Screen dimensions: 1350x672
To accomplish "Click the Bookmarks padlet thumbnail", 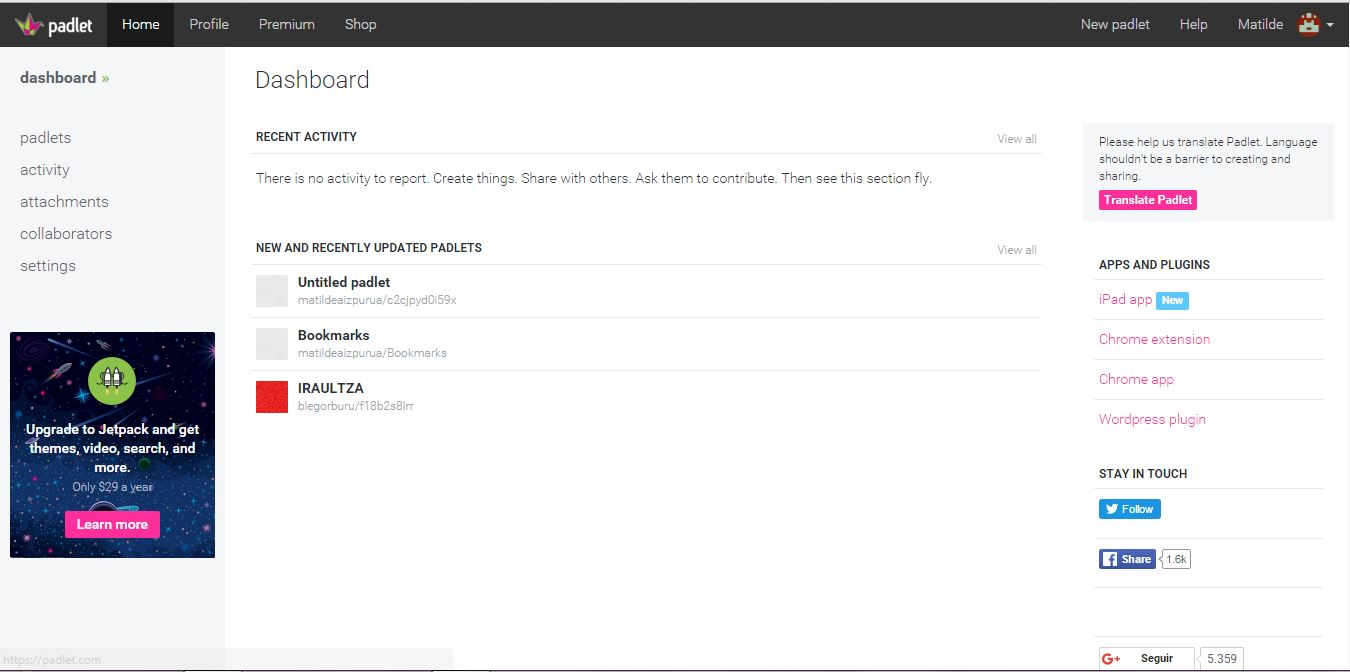I will click(272, 344).
